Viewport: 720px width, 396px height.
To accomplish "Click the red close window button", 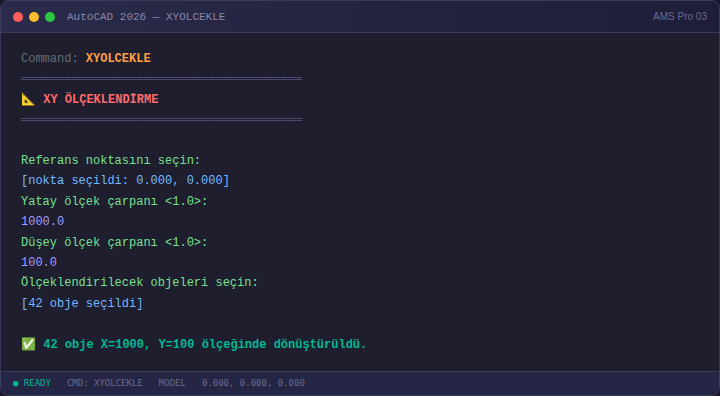I will pos(18,17).
